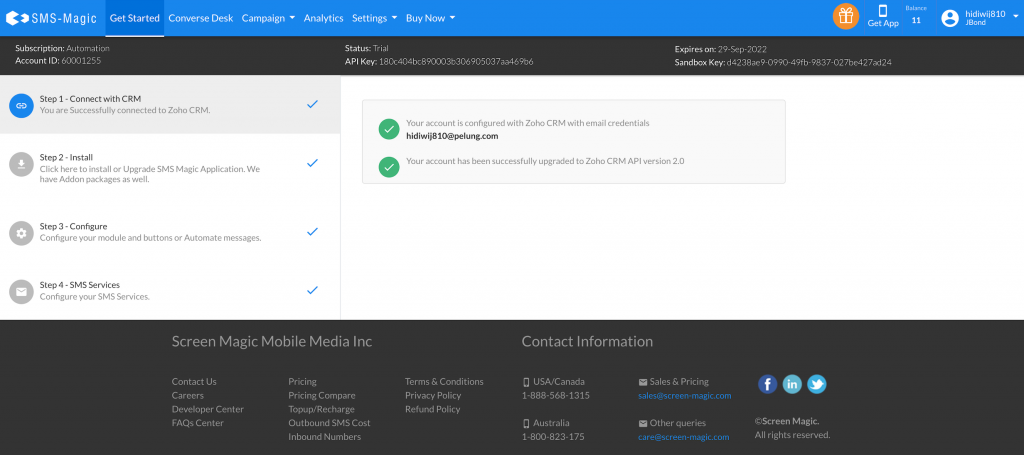Click envelope icon beside Other queries
Screen dimensions: 1024x455
(643, 423)
